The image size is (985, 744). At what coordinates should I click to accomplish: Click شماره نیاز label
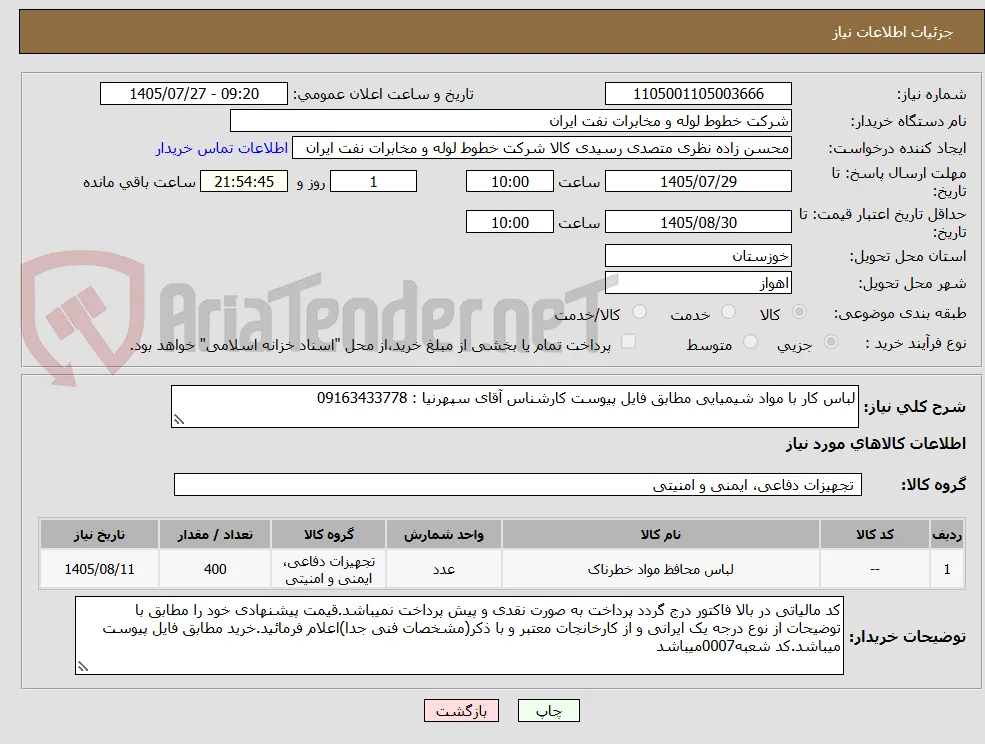pyautogui.click(x=932, y=95)
